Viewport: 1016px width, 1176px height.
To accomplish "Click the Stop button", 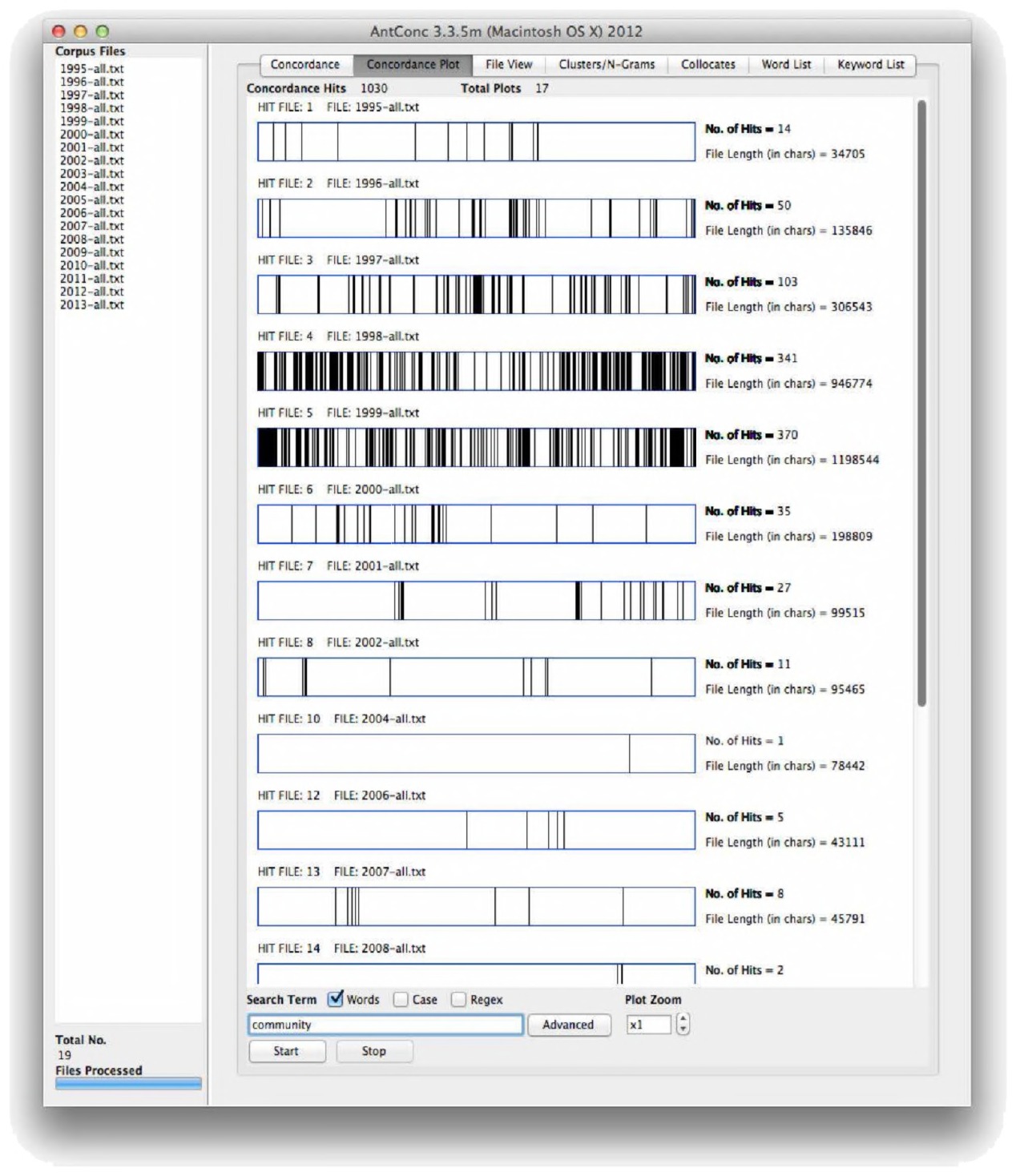I will 374,1051.
